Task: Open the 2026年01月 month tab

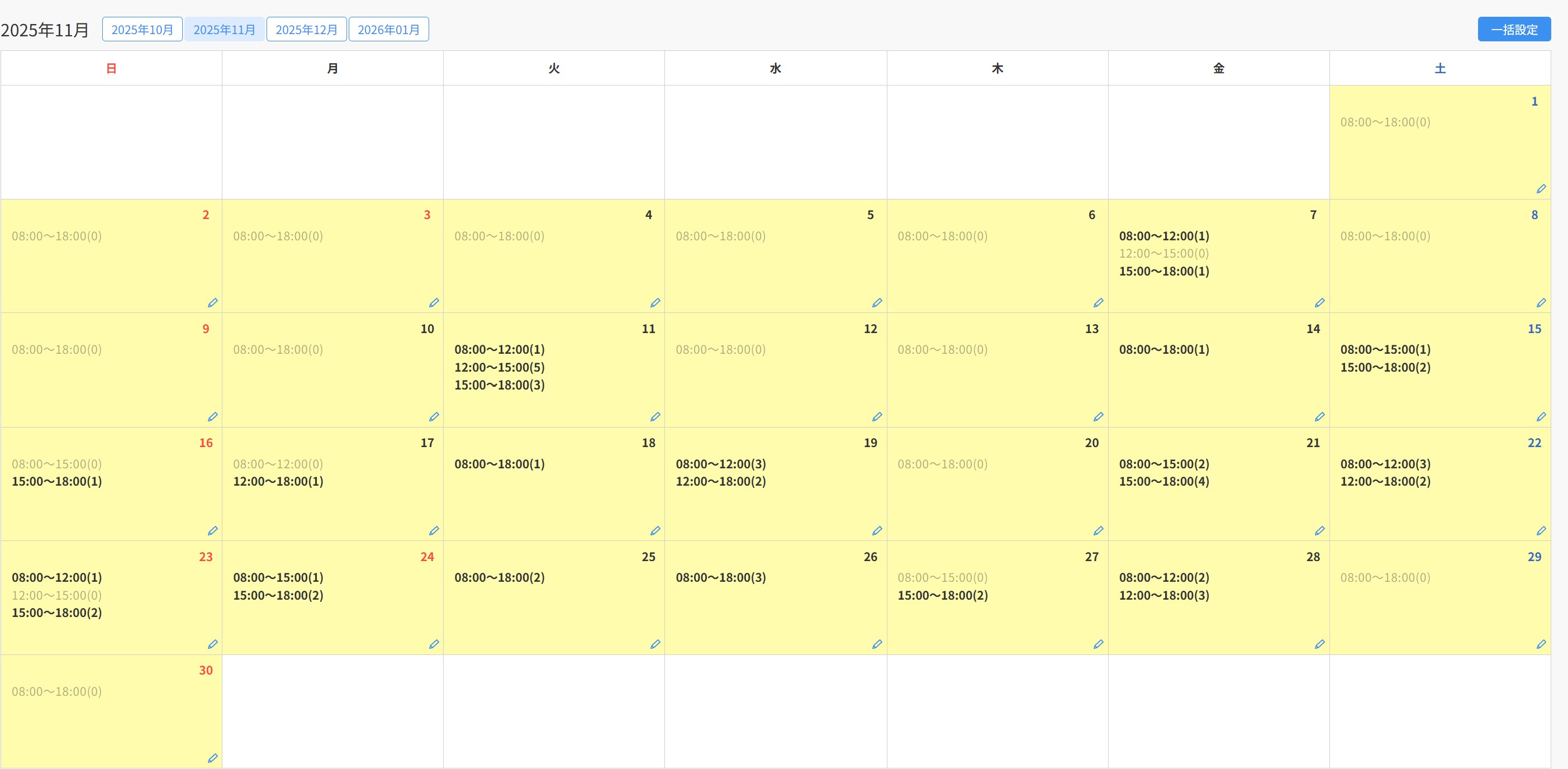Action: tap(388, 29)
